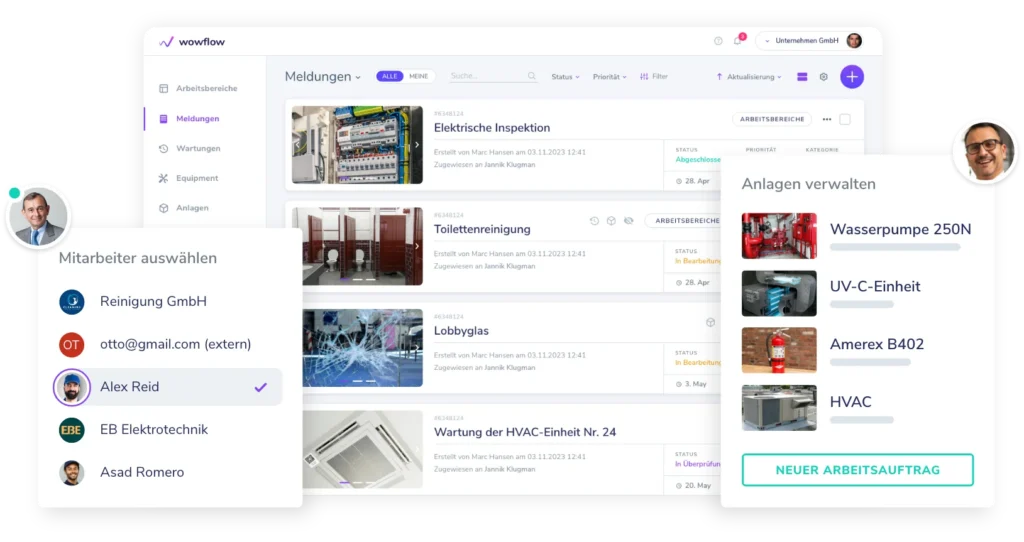Click the search magnifier icon
The width and height of the screenshot is (1024, 542).
[x=532, y=76]
